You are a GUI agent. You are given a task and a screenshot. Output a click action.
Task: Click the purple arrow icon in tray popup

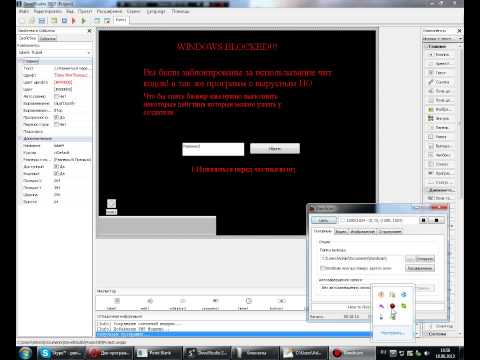coord(381,306)
